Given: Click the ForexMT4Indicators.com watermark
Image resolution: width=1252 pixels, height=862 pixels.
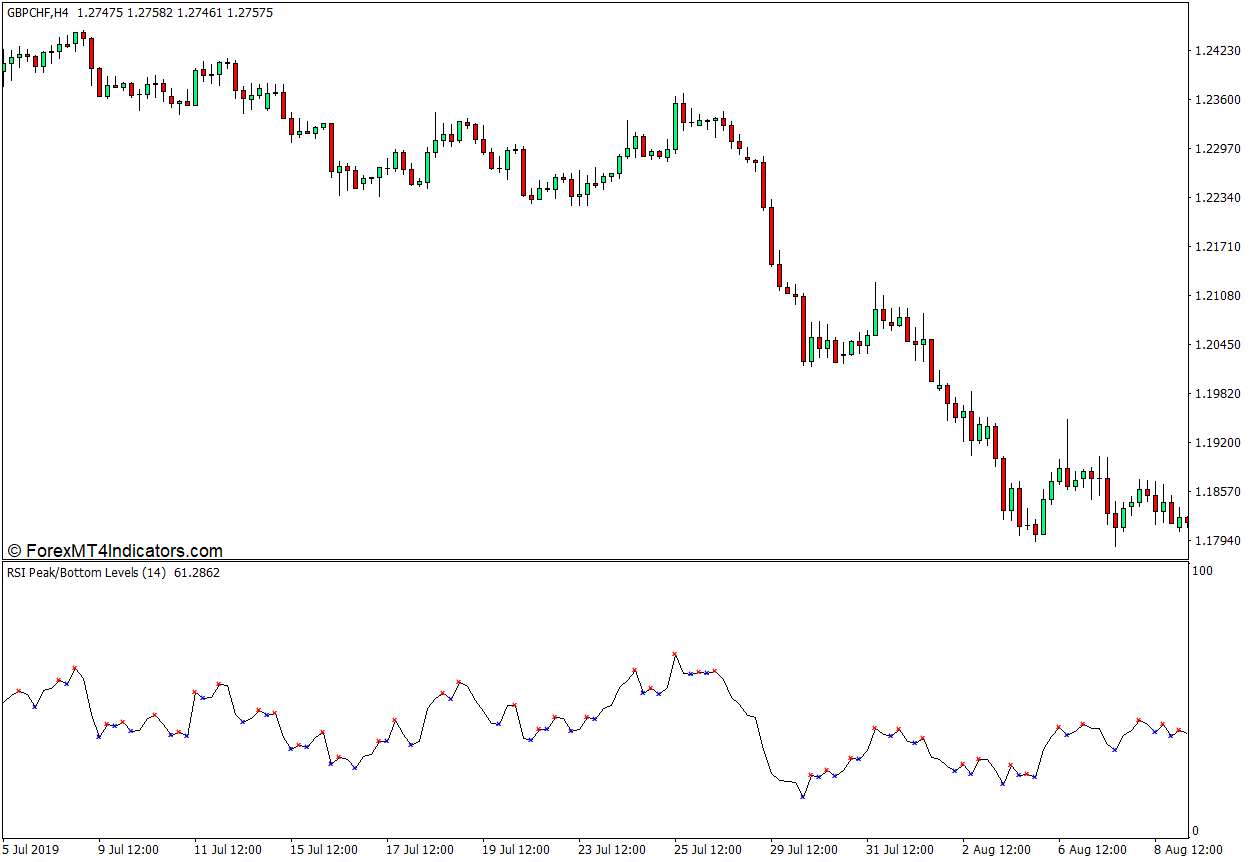Looking at the screenshot, I should (115, 551).
